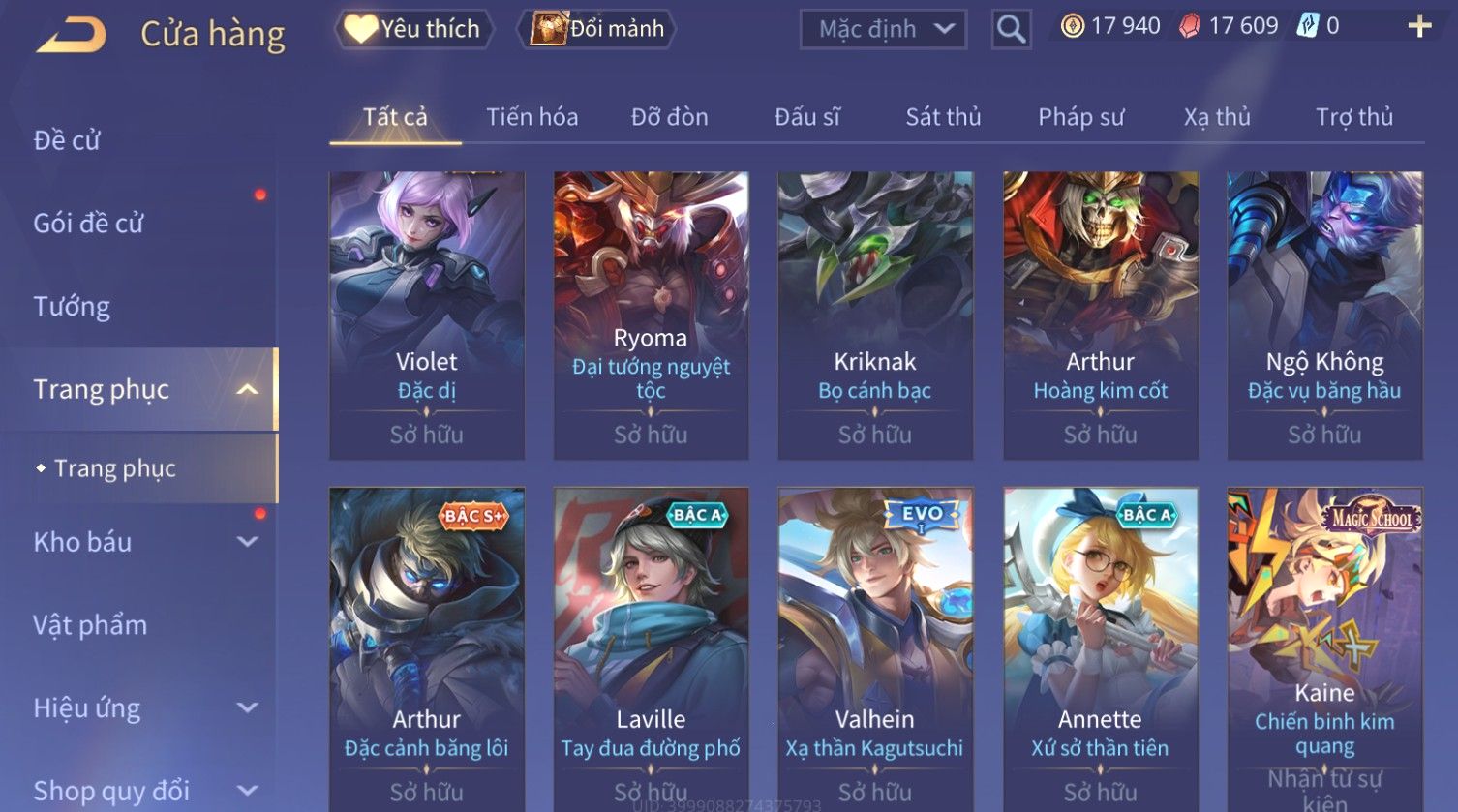1458x812 pixels.
Task: Switch to the Pháp sư tab
Action: pyautogui.click(x=1080, y=117)
